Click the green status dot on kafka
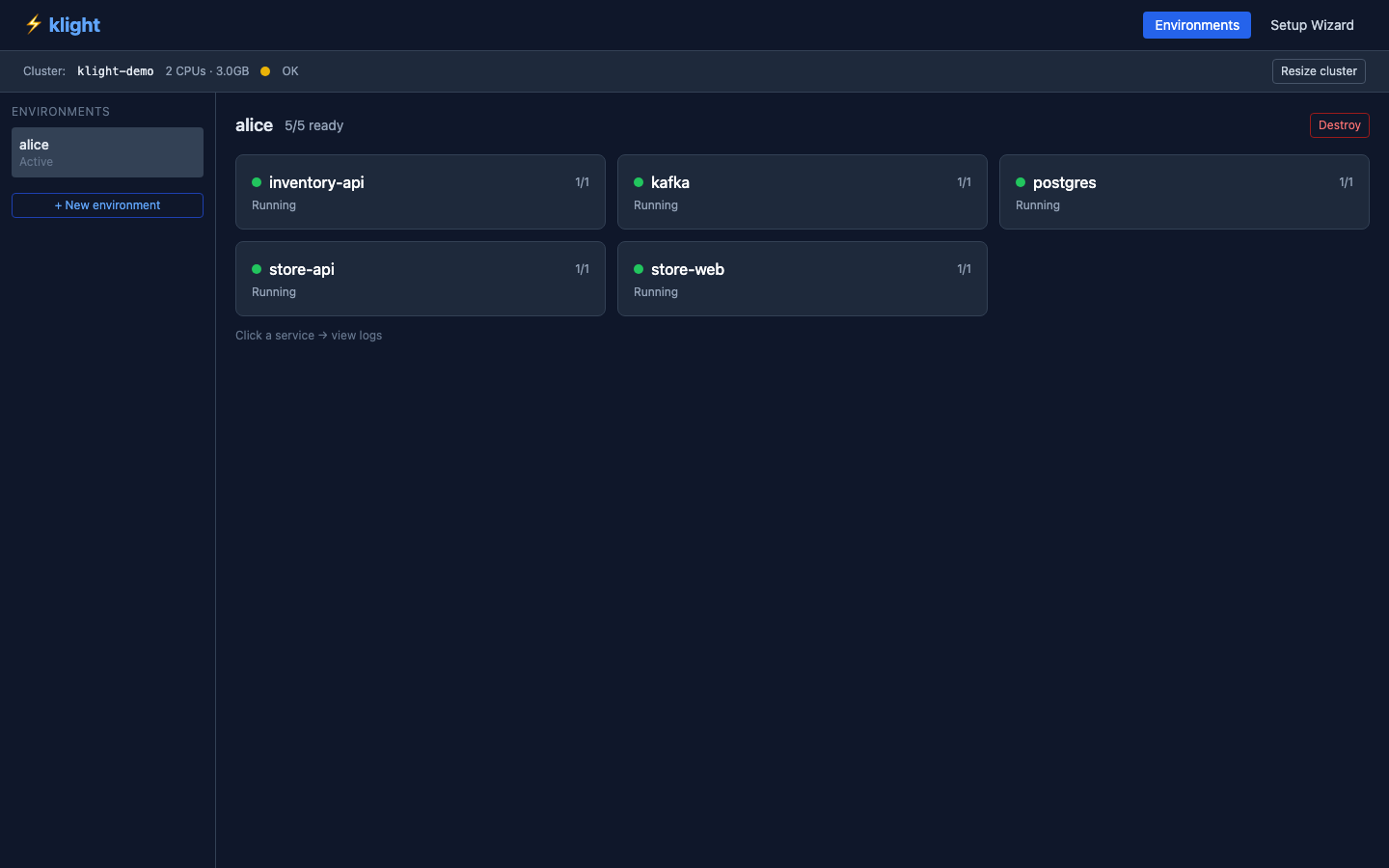This screenshot has height=868, width=1389. 639,182
